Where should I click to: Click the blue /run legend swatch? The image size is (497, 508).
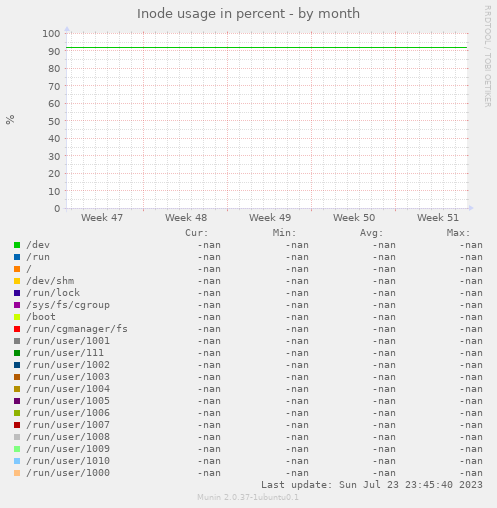(17, 257)
